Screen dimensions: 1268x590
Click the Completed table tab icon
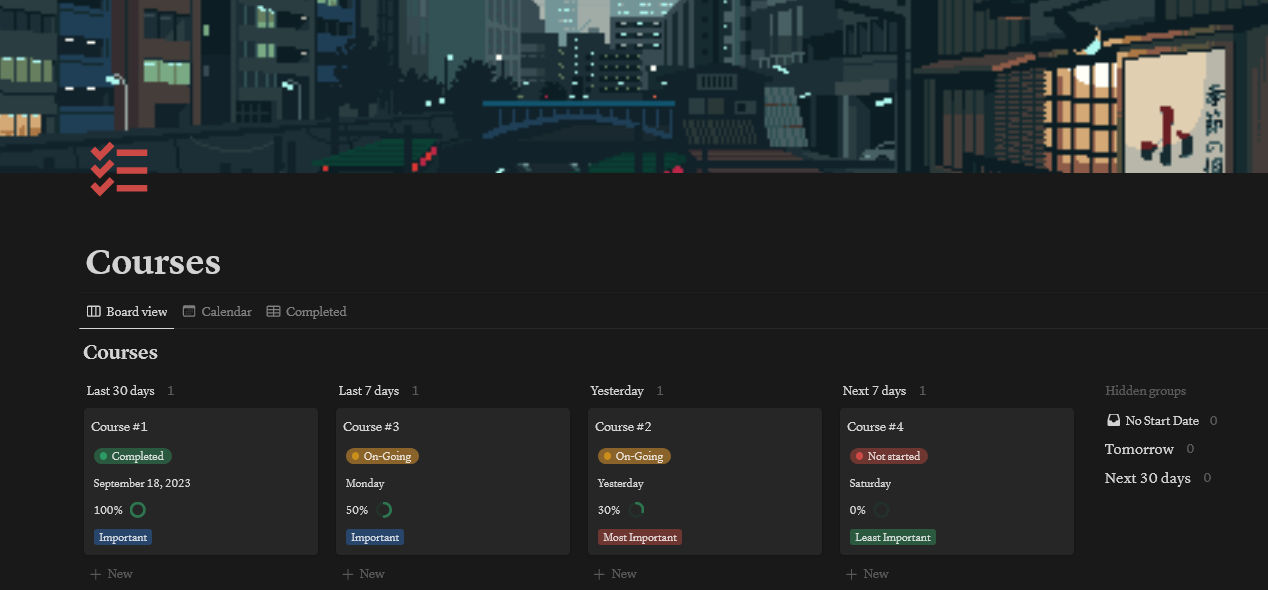point(273,312)
